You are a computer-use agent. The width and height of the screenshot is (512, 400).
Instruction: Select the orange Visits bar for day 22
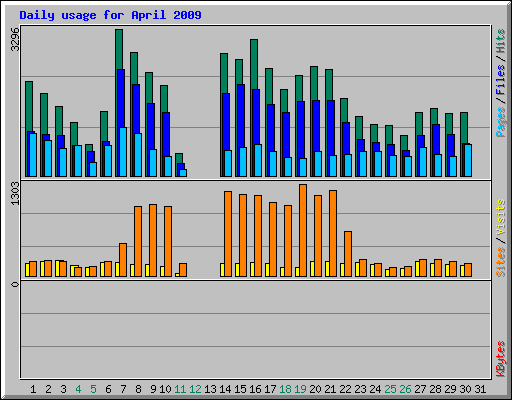348,254
